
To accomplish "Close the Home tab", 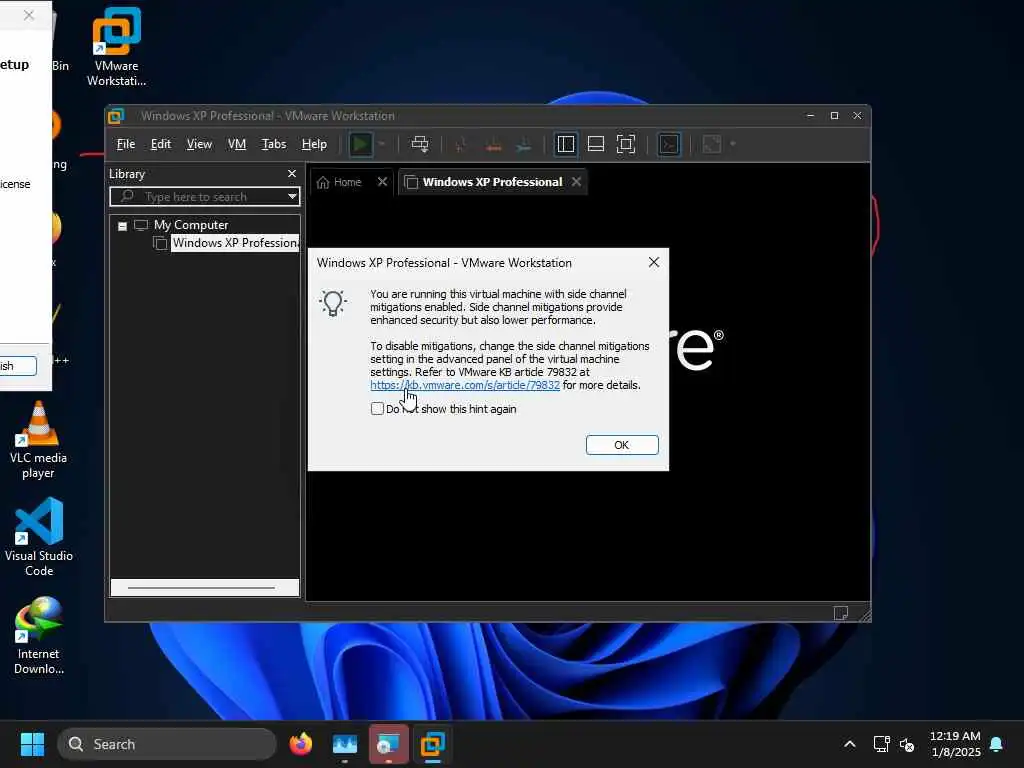I will 382,182.
